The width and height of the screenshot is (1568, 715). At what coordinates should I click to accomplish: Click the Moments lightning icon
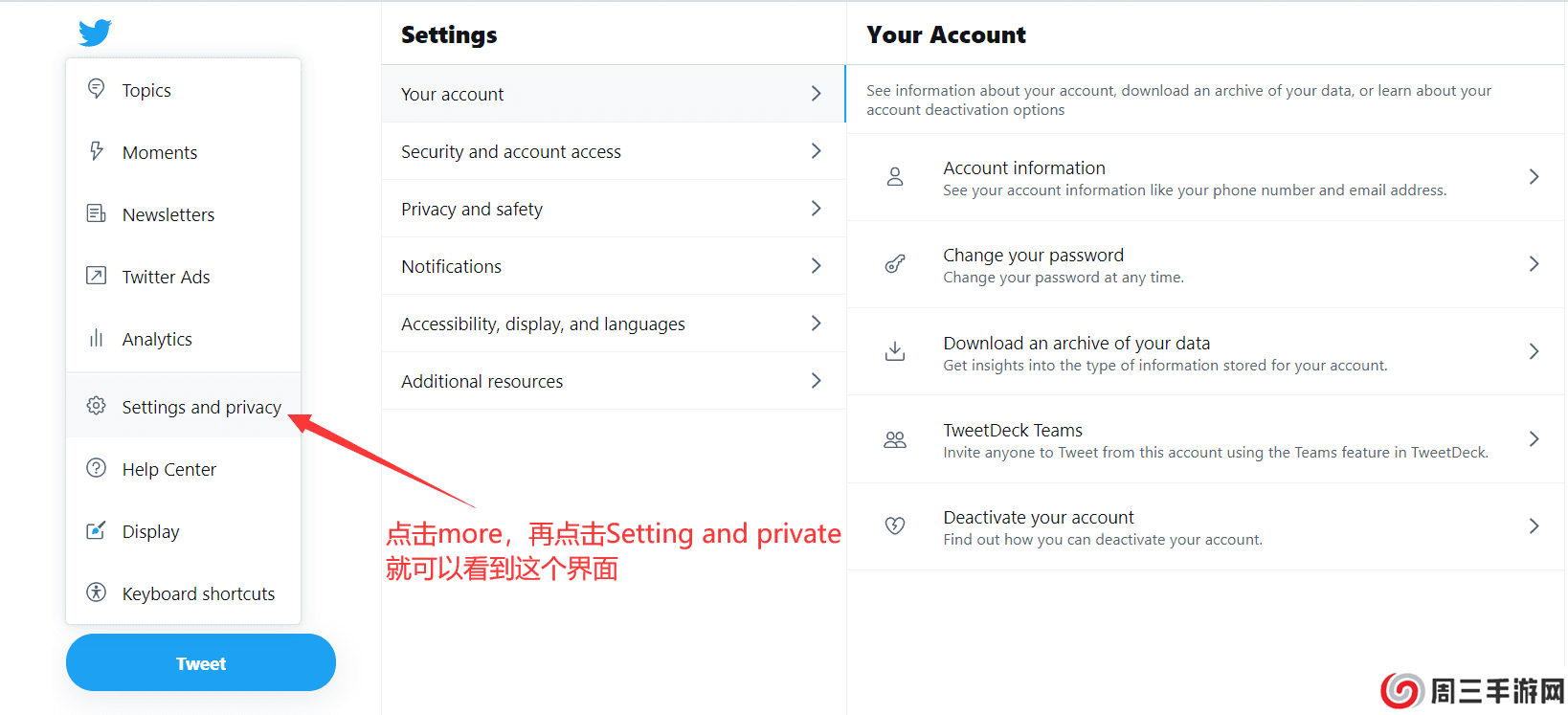(x=96, y=151)
